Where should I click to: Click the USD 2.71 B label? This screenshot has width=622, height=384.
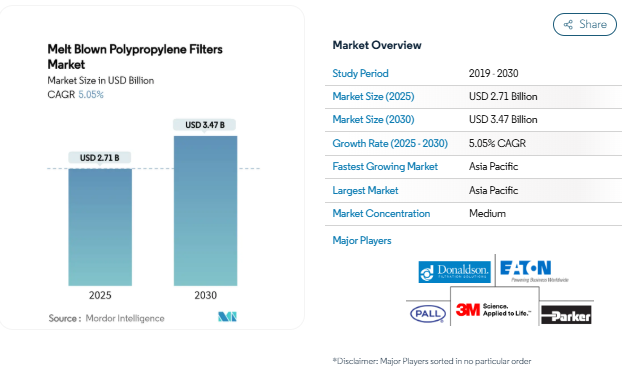coord(100,158)
